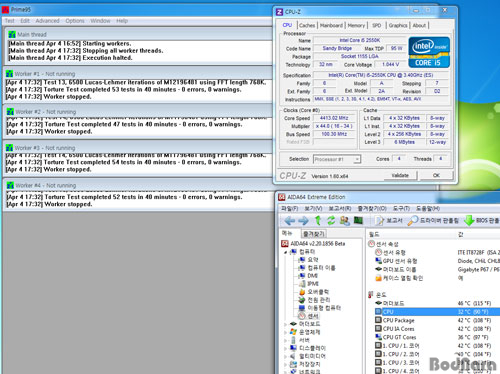This screenshot has height=374, width=500.
Task: Click the OK button in CPU-Z
Action: pyautogui.click(x=436, y=175)
